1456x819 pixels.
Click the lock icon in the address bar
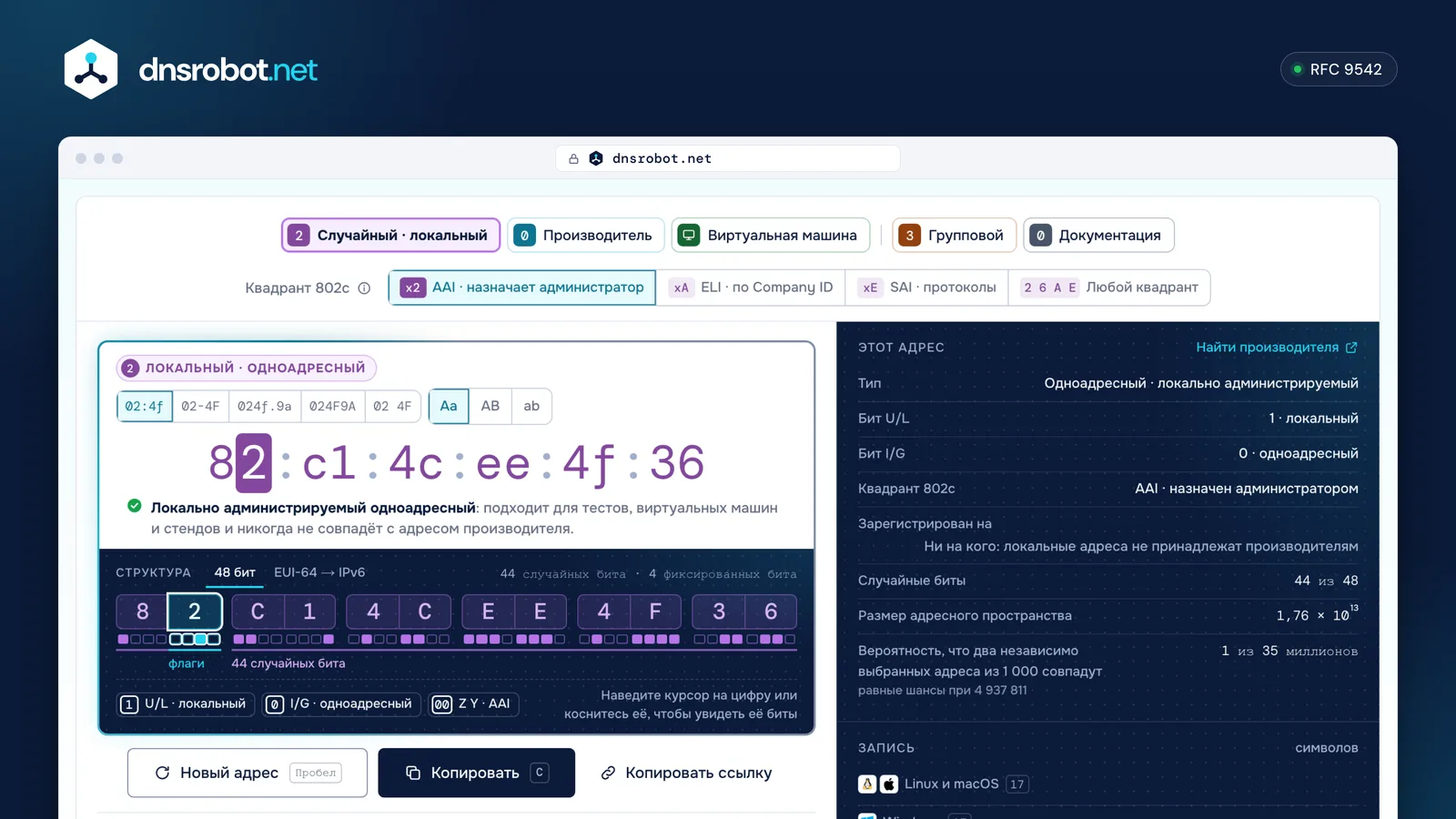pyautogui.click(x=573, y=159)
